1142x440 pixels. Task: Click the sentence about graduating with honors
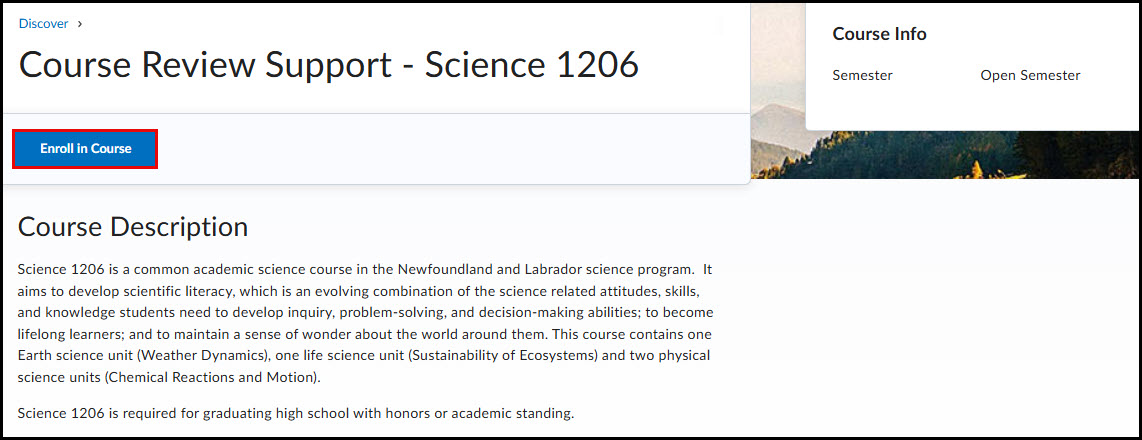tap(296, 414)
